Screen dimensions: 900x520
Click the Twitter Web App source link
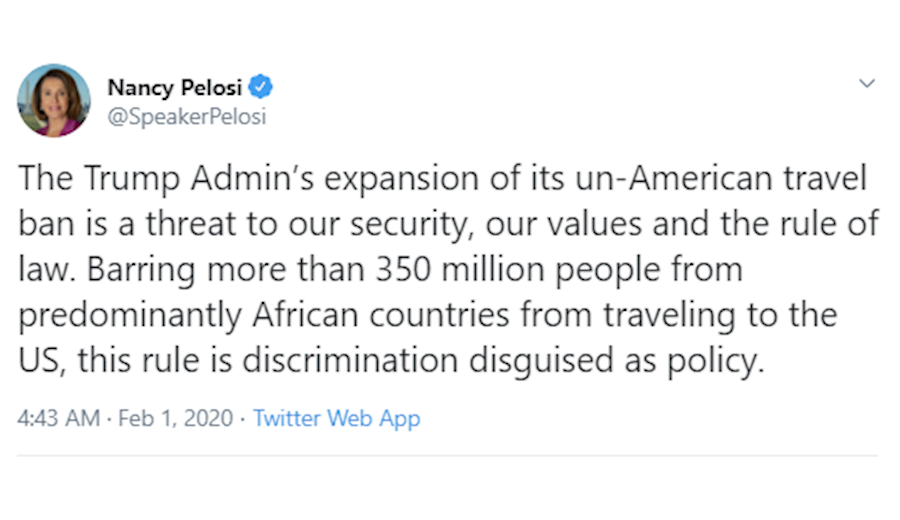(x=336, y=418)
